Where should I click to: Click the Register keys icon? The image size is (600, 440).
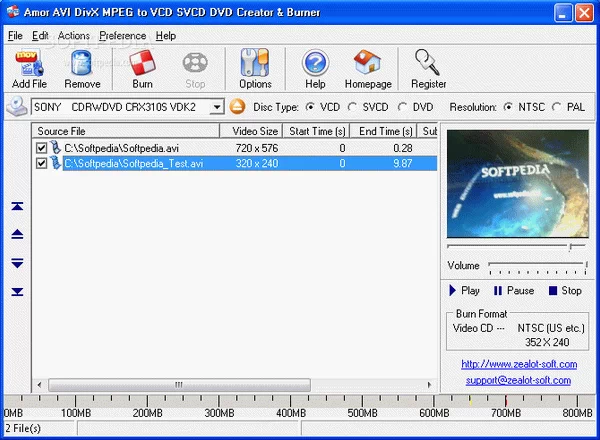(427, 62)
